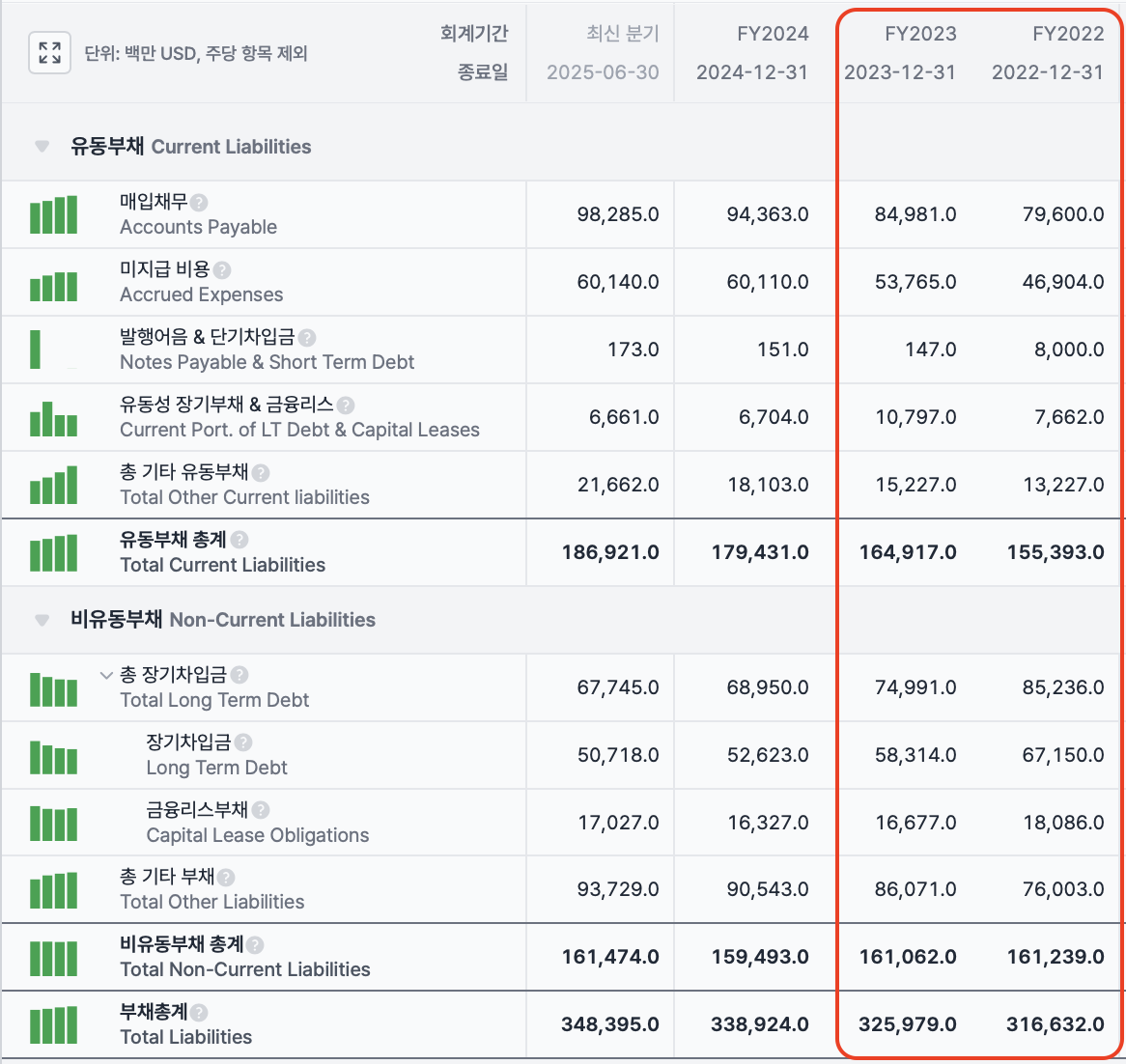Click help icon beside 유동부채 총계
The width and height of the screenshot is (1126, 1064).
(x=239, y=540)
